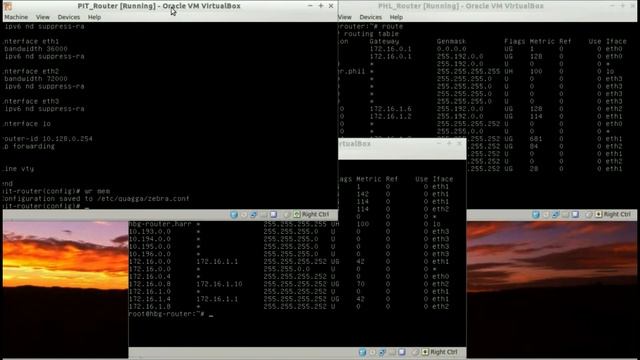Image resolution: width=640 pixels, height=360 pixels.
Task: Click genmask 0.0.0.0 in PHL_Router table
Action: point(451,49)
